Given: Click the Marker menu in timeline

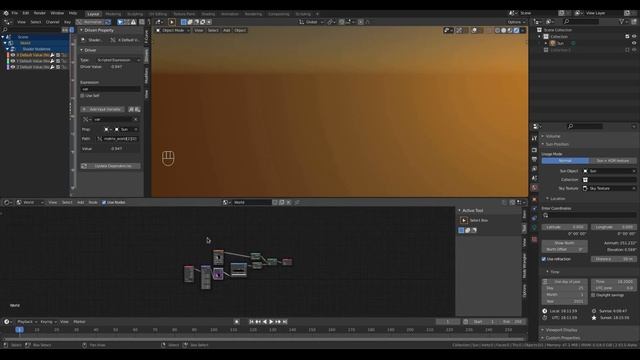Looking at the screenshot, I should (79, 322).
